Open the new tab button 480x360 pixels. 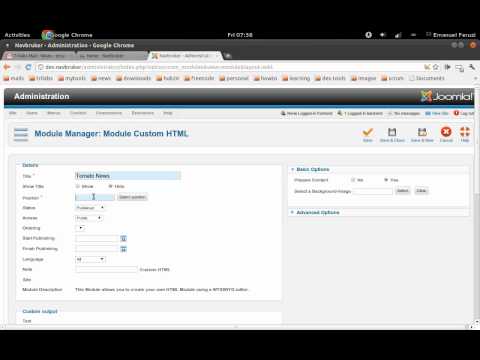228,56
